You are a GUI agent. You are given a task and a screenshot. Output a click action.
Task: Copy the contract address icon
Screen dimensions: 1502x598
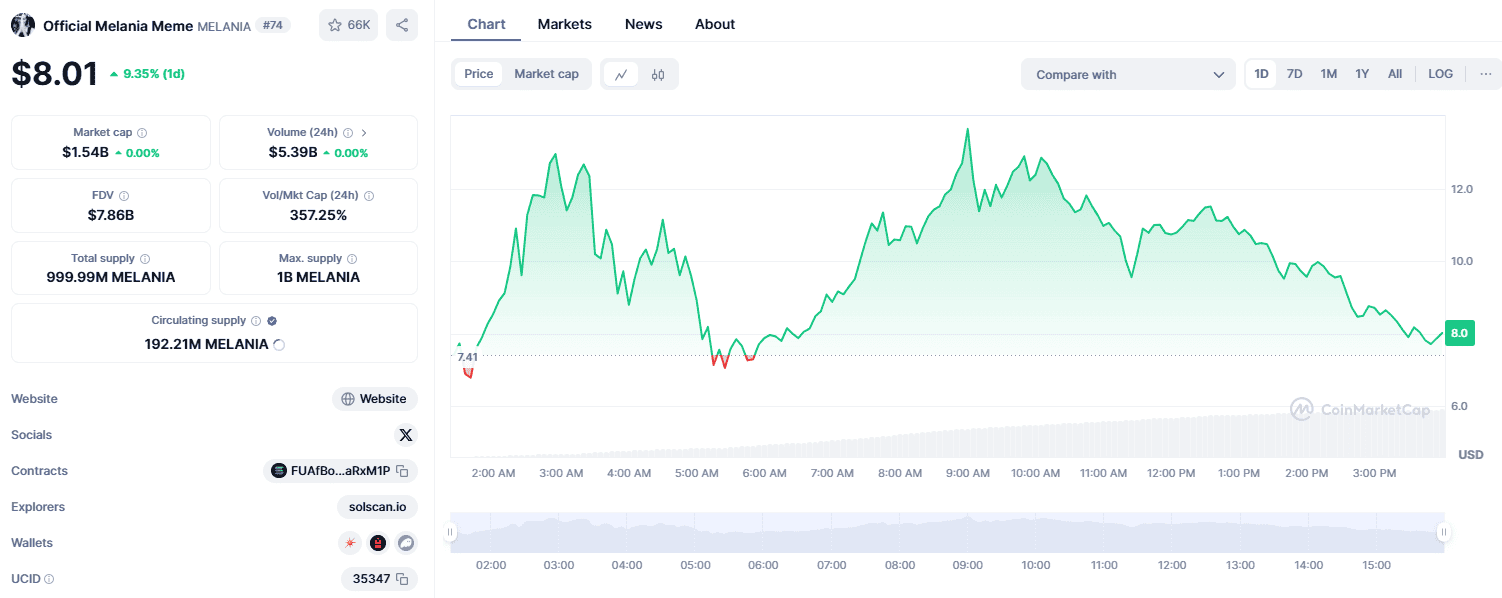402,471
